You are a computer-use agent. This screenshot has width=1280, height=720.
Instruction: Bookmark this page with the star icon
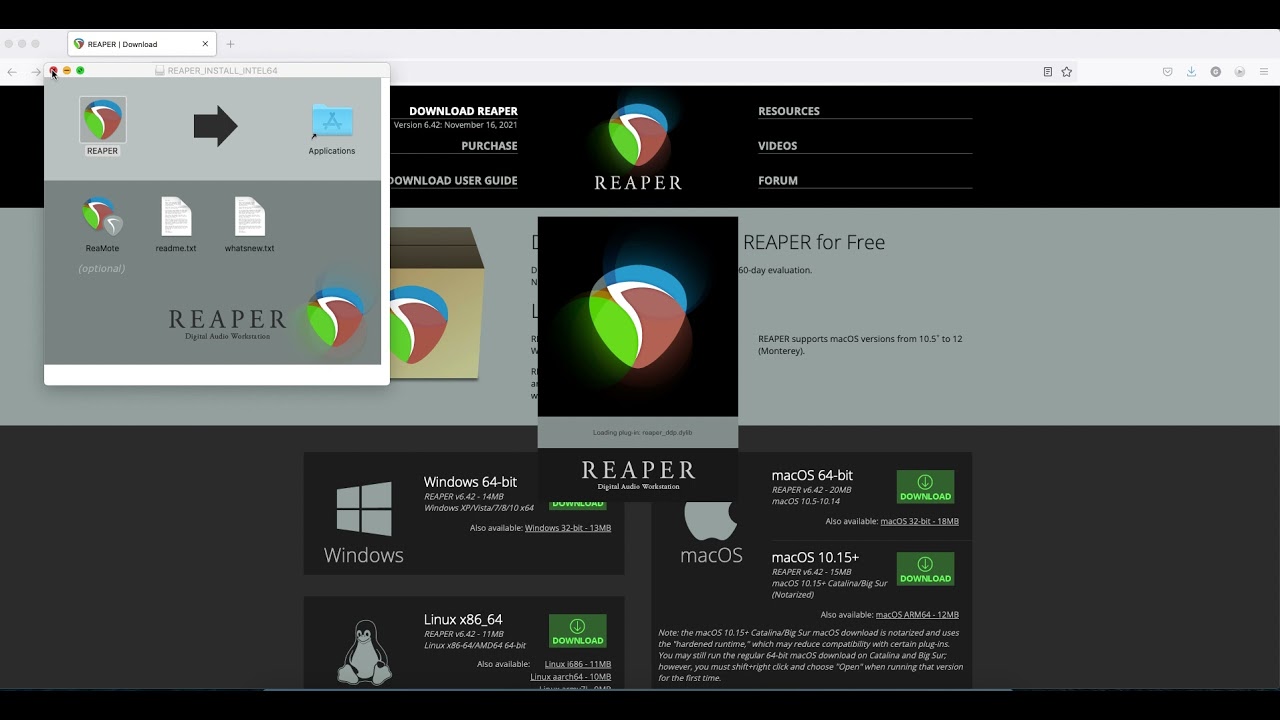(x=1067, y=72)
